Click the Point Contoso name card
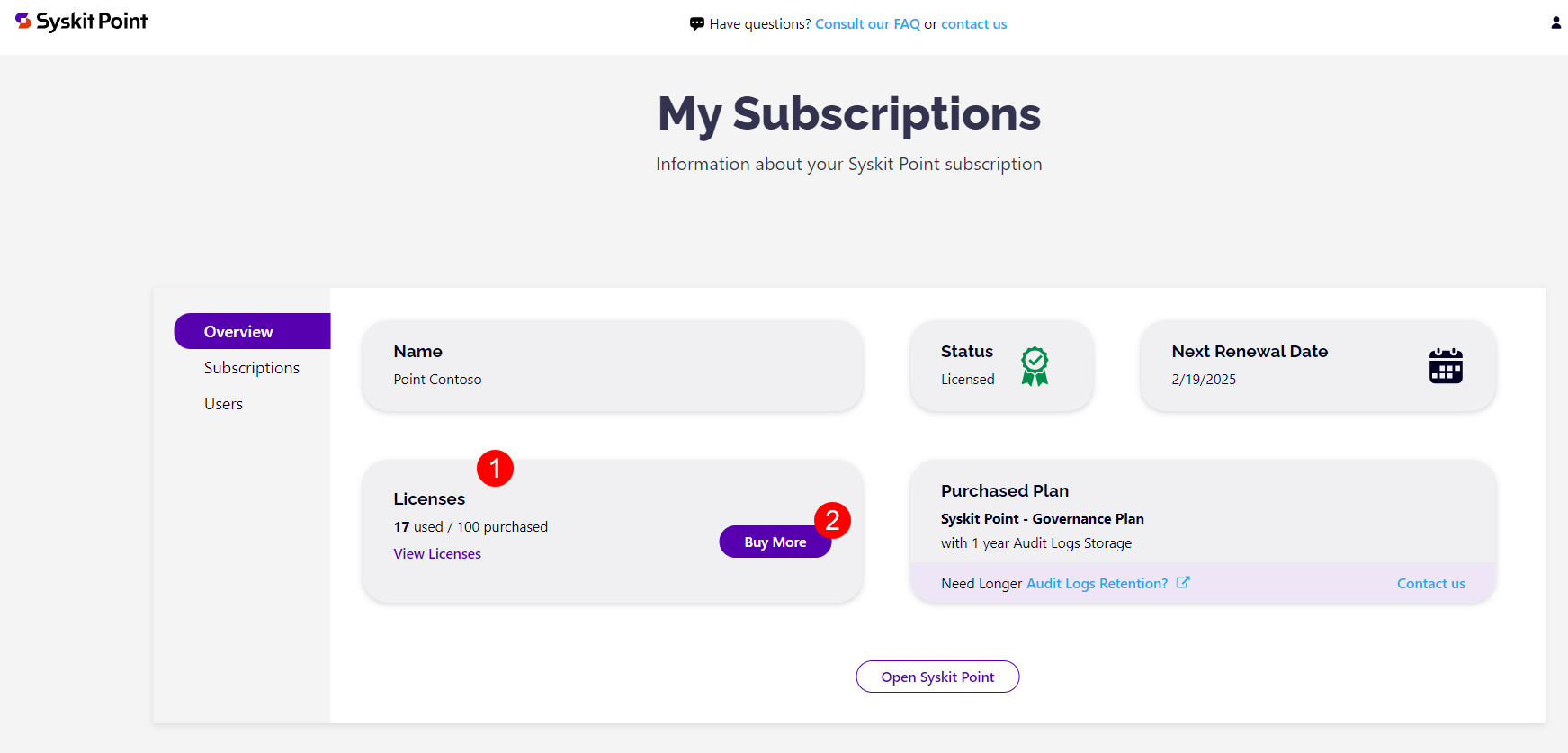The height and width of the screenshot is (753, 1568). click(x=437, y=379)
